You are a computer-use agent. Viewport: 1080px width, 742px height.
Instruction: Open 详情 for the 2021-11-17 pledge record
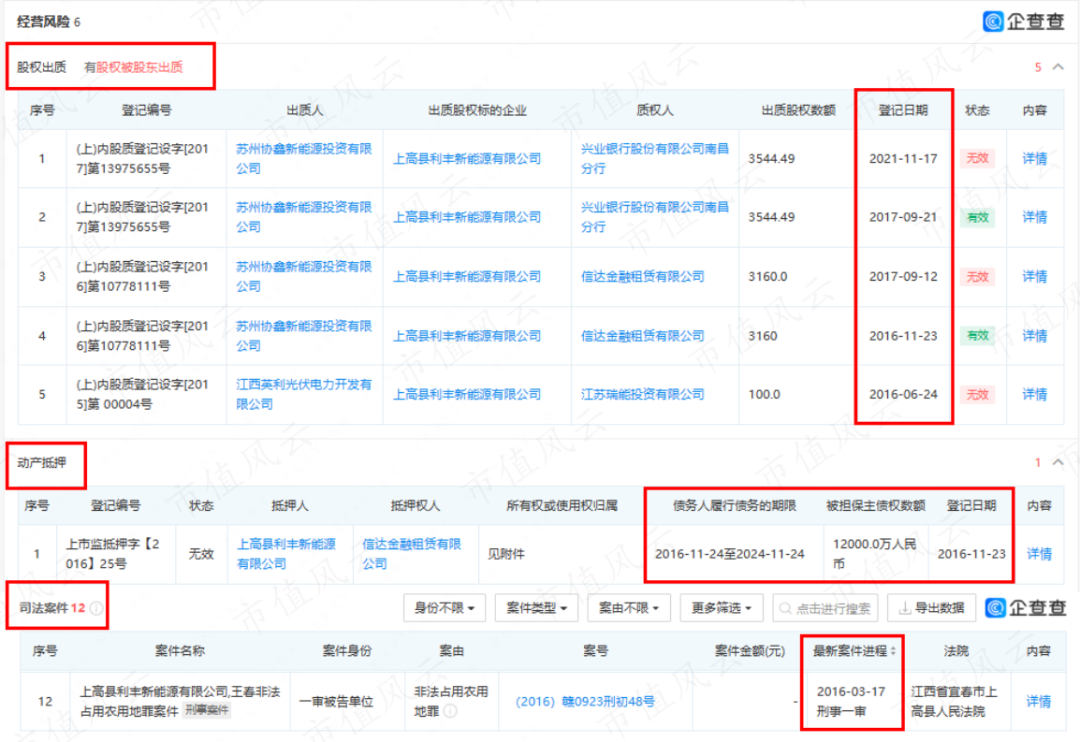1034,158
